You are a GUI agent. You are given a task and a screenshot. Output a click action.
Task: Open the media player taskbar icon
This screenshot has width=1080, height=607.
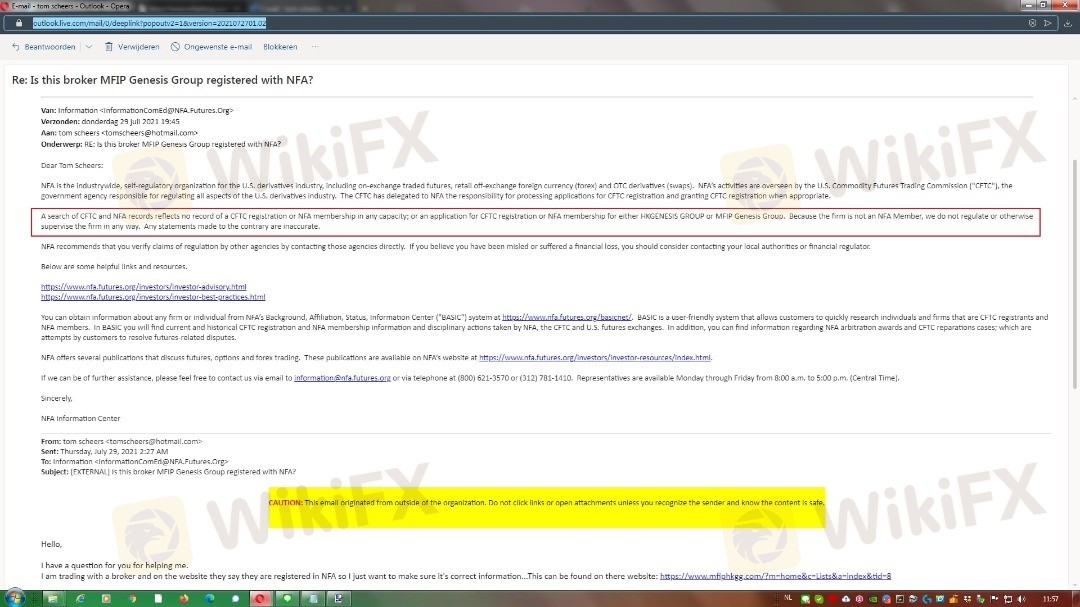pyautogui.click(x=106, y=599)
